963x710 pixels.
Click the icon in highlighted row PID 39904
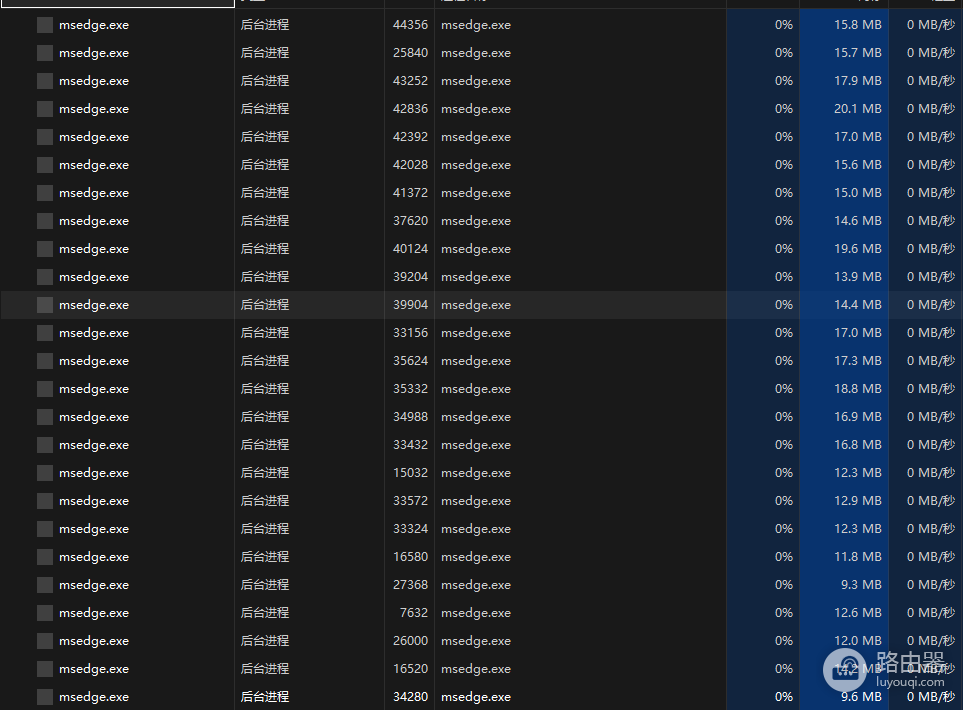(x=45, y=305)
